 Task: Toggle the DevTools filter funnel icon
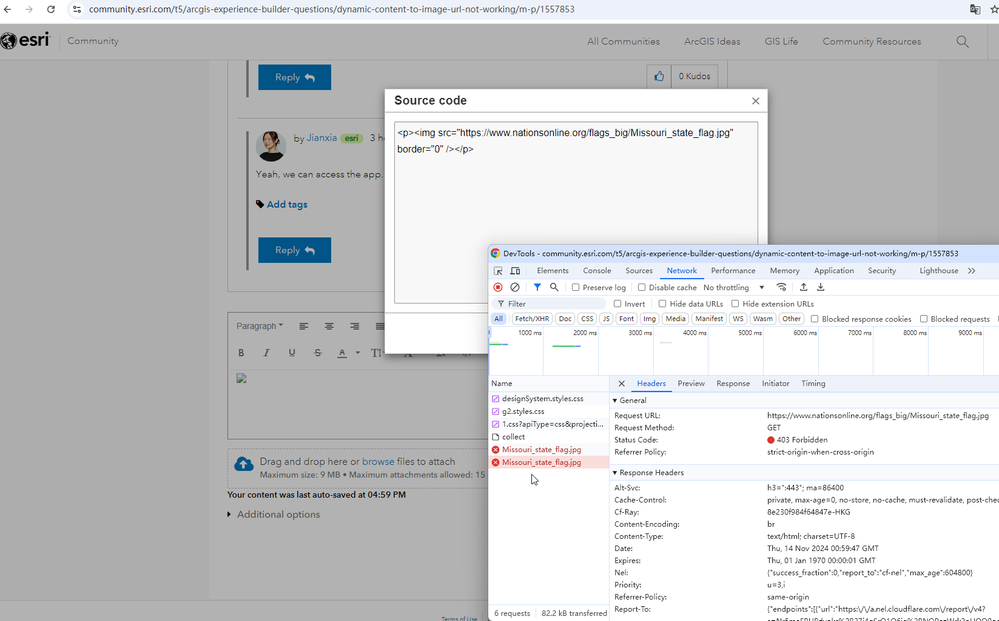click(x=537, y=287)
